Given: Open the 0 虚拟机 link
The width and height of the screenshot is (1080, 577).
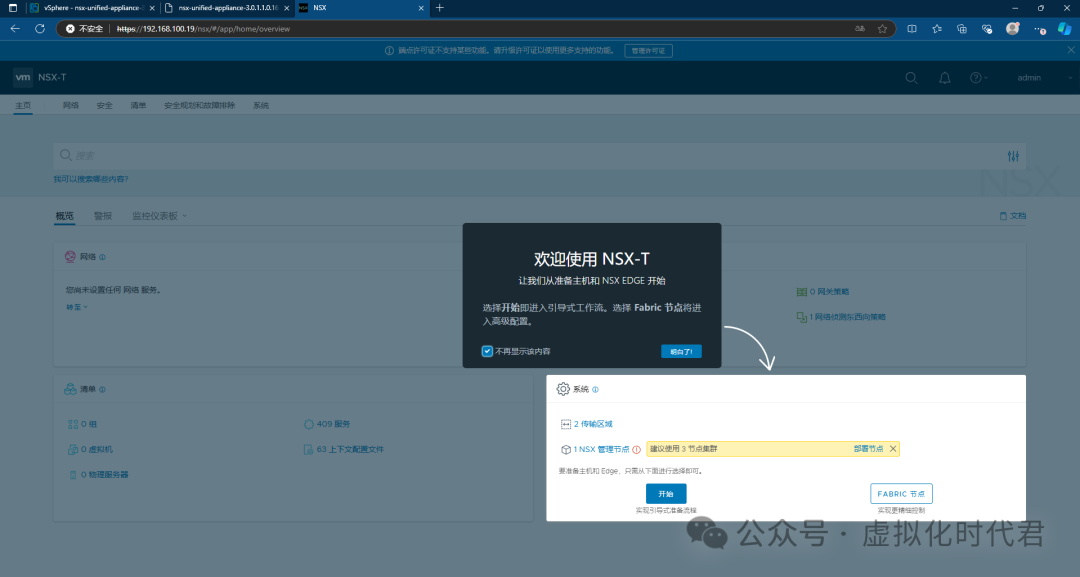Looking at the screenshot, I should tap(96, 450).
